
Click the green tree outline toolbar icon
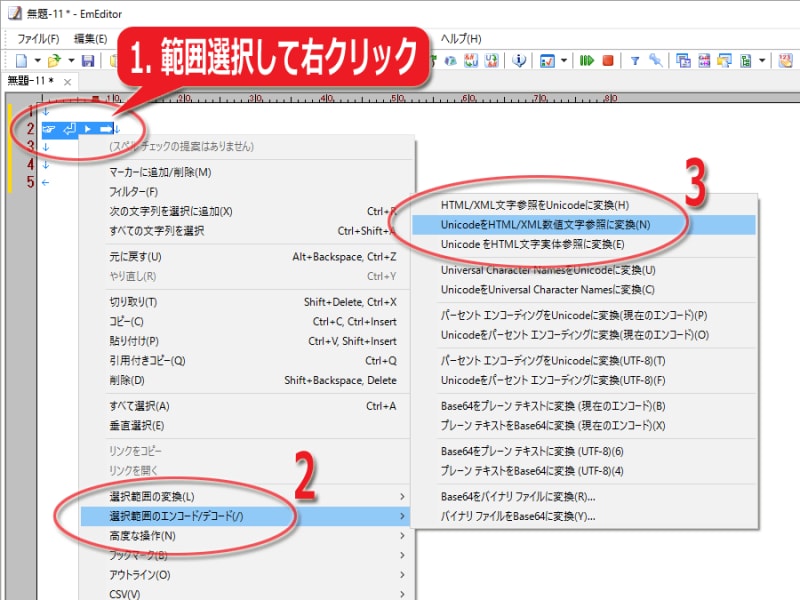point(746,61)
